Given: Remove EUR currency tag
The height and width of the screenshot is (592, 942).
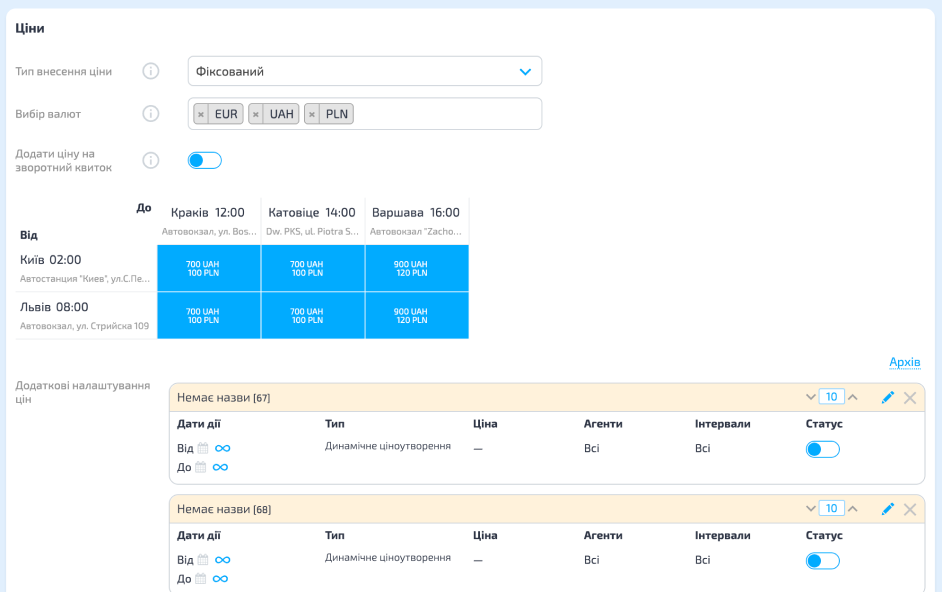Looking at the screenshot, I should pyautogui.click(x=201, y=114).
